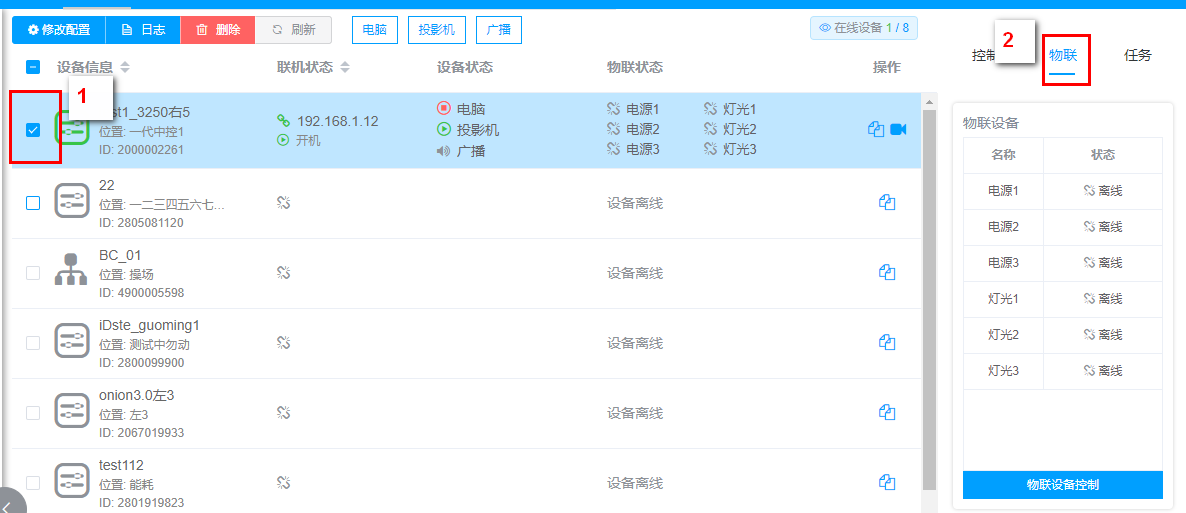Expand the collapsed side panel arrow at bottom-left

tap(8, 504)
